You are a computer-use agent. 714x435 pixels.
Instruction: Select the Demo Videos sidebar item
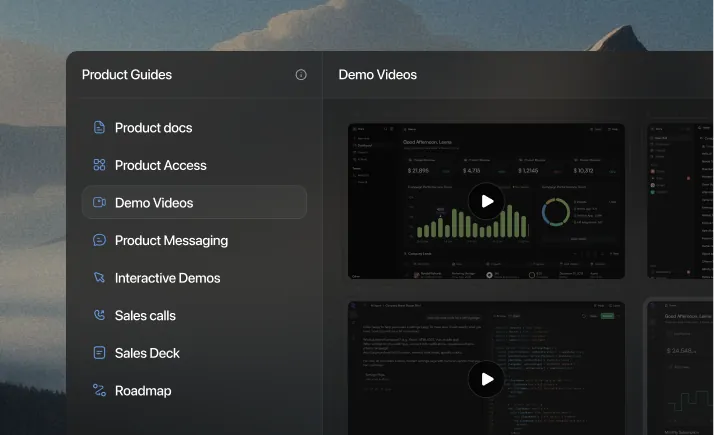click(194, 202)
